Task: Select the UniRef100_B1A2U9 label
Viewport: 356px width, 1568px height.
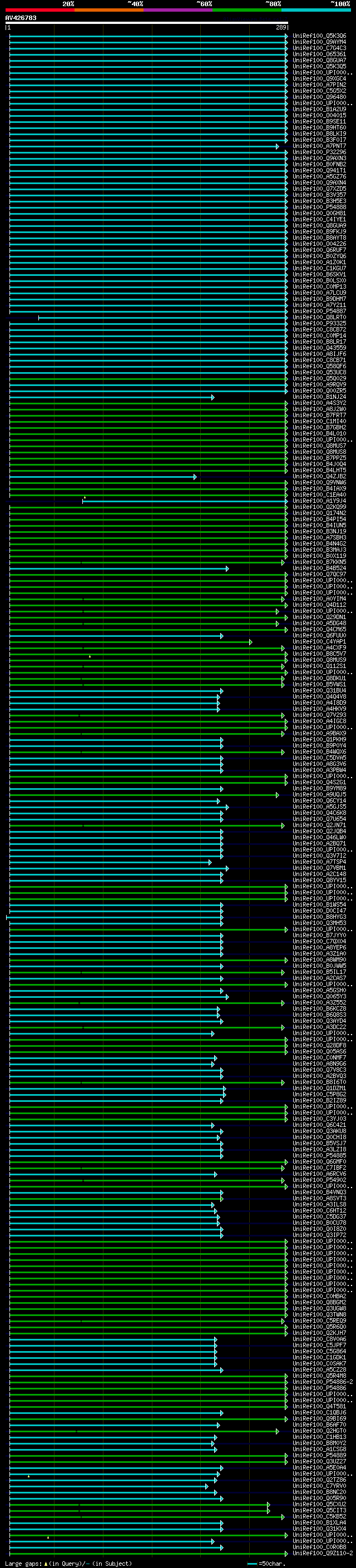Action: click(319, 110)
